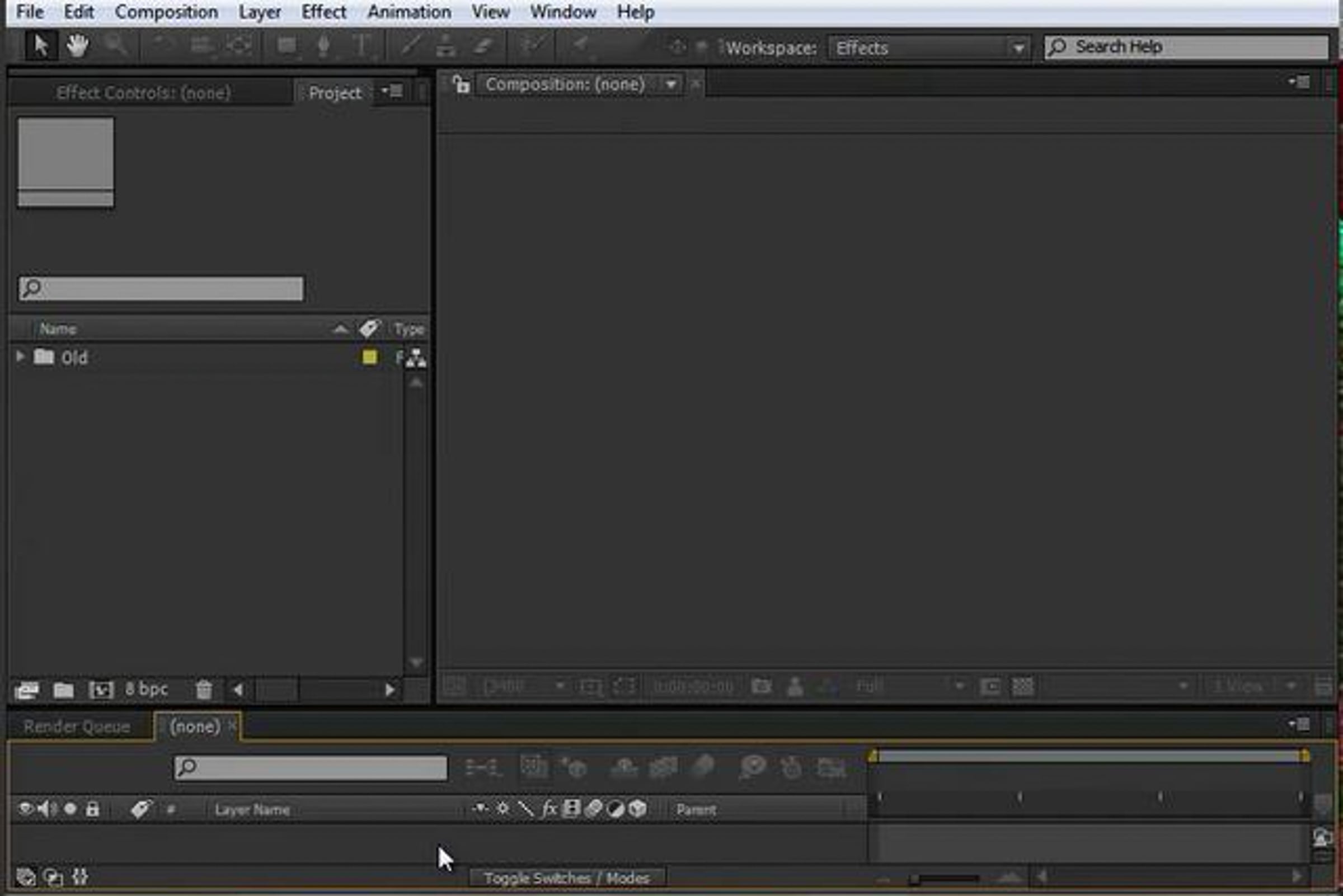The height and width of the screenshot is (896, 1343).
Task: Switch to the Effect Controls tab
Action: point(143,92)
